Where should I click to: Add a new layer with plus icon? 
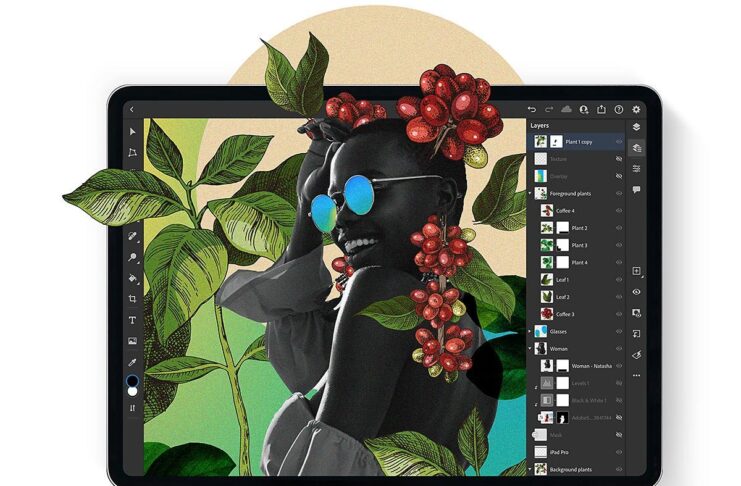(637, 271)
